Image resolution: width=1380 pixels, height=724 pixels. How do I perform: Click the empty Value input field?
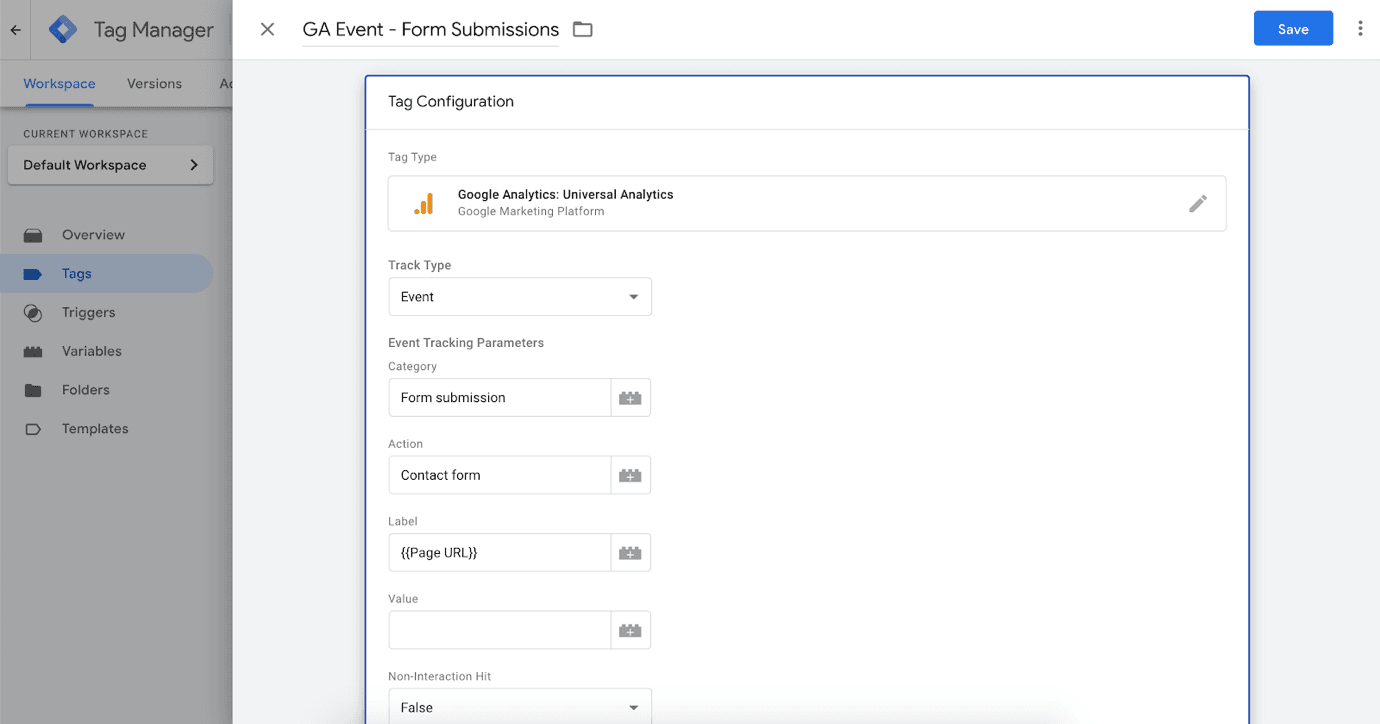(x=500, y=630)
